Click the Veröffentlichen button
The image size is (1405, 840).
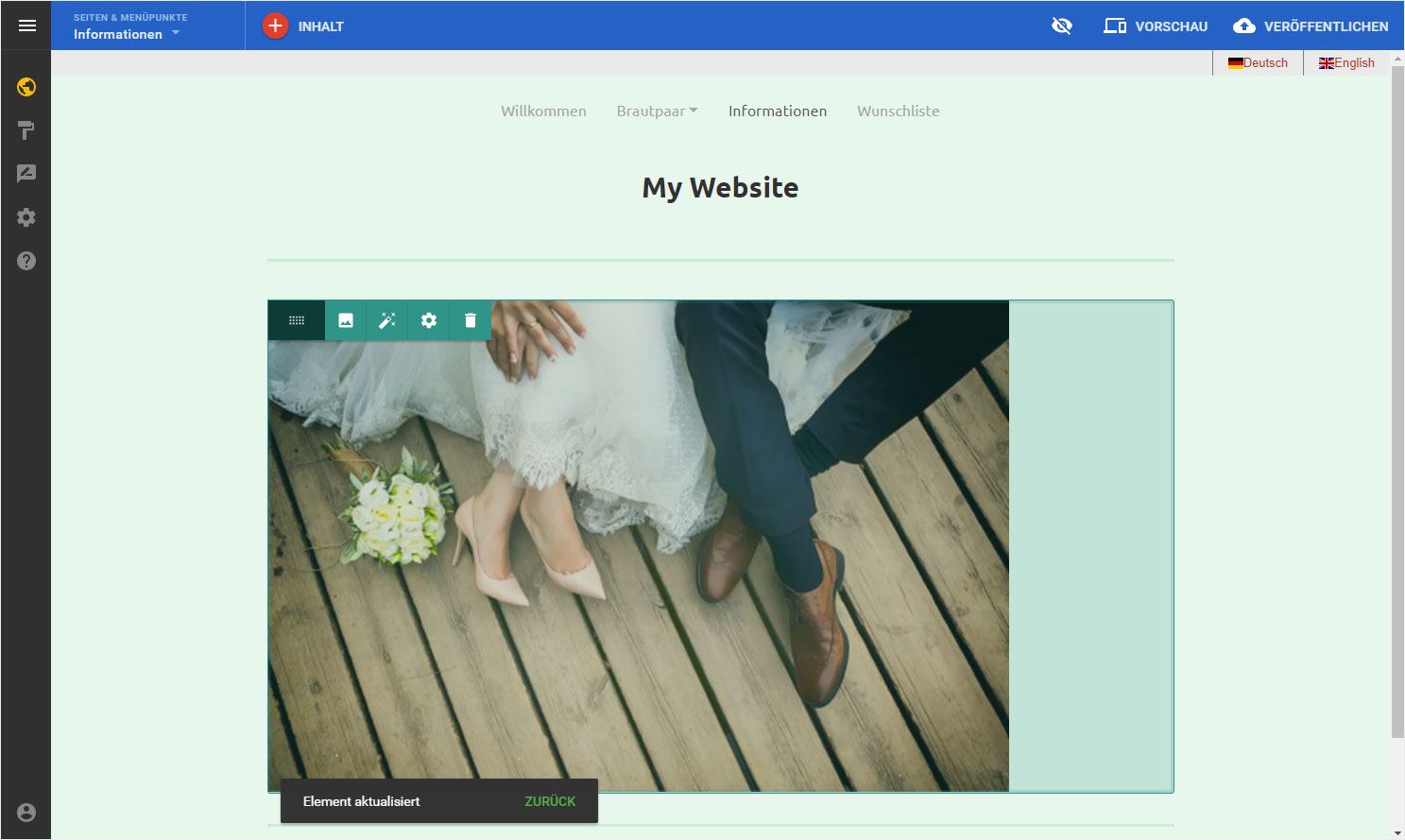click(x=1311, y=26)
